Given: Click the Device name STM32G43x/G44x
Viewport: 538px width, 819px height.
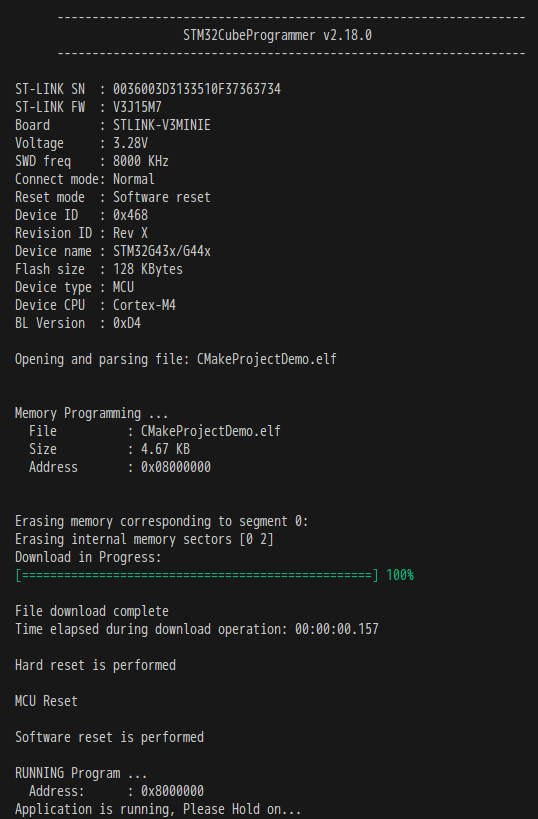Looking at the screenshot, I should point(162,251).
